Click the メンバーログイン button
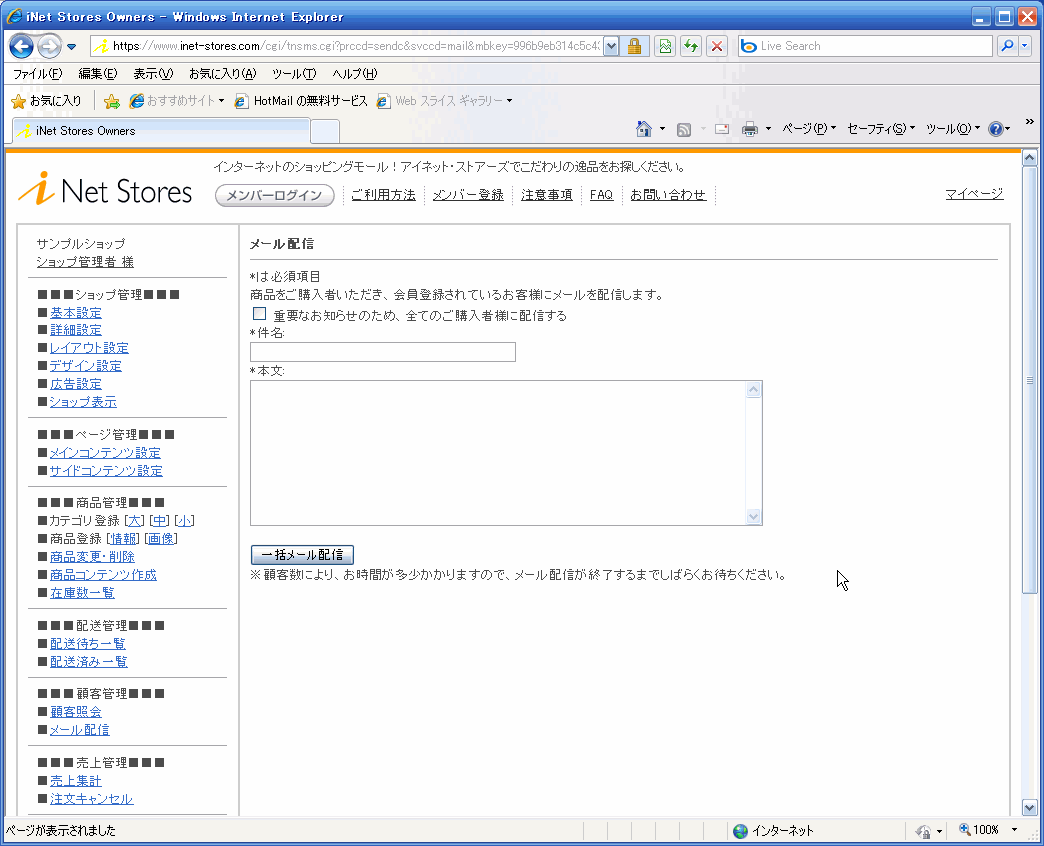Screen dimensions: 1044x846 275,196
